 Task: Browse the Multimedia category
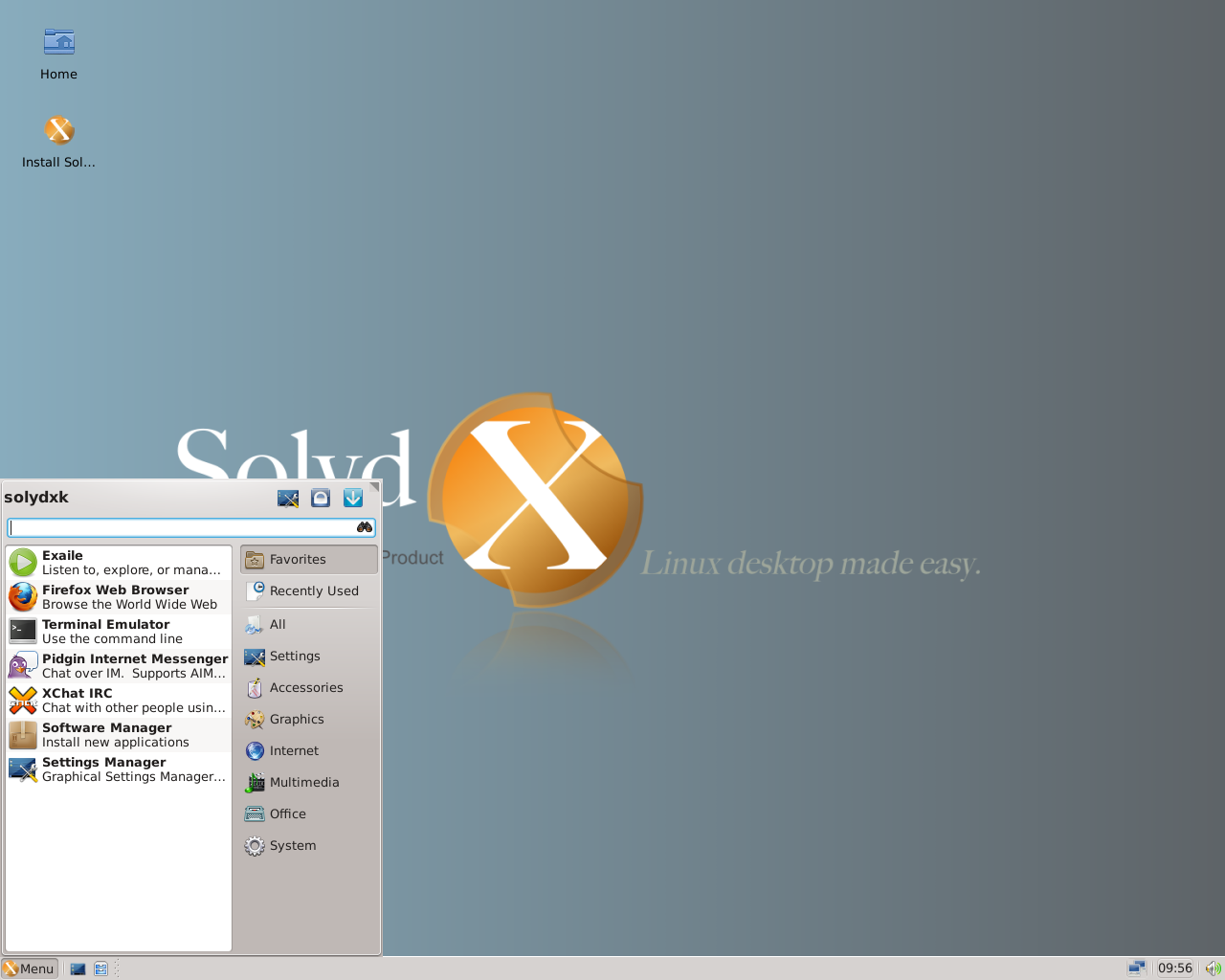click(x=309, y=783)
